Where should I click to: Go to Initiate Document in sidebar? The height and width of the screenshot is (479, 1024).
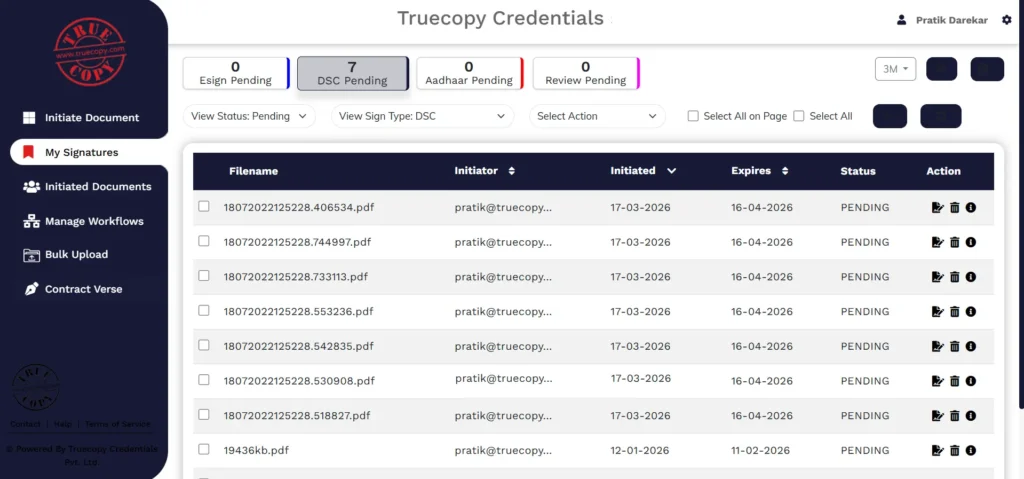point(81,118)
